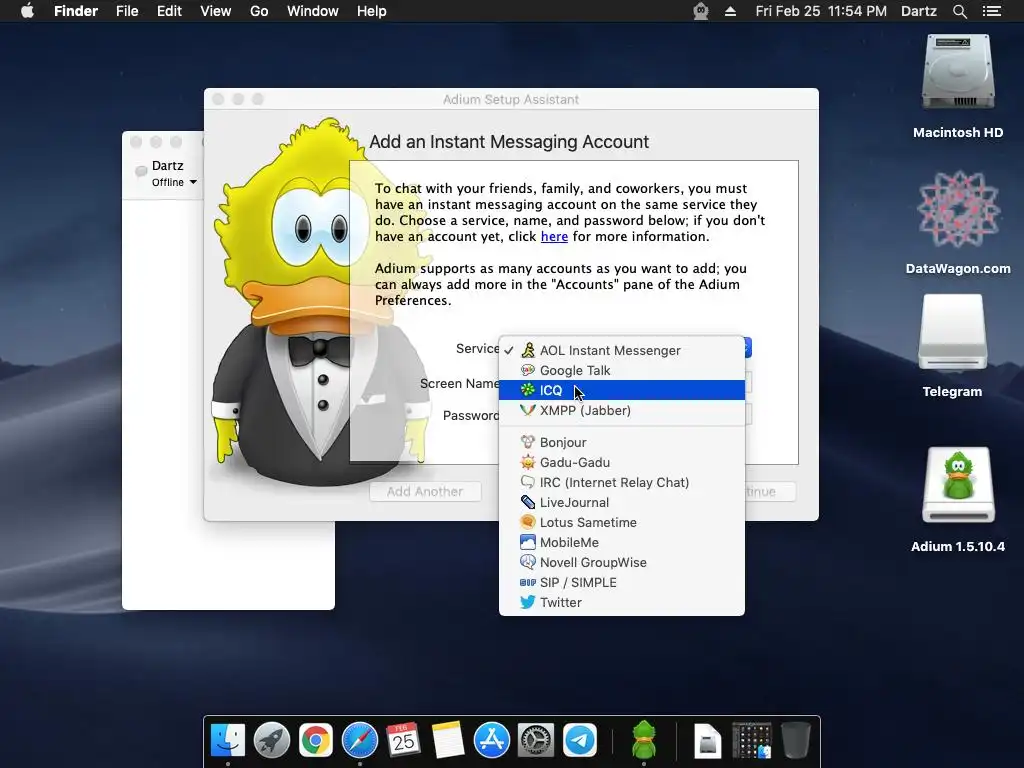Click the date and time in menu bar

coord(821,11)
